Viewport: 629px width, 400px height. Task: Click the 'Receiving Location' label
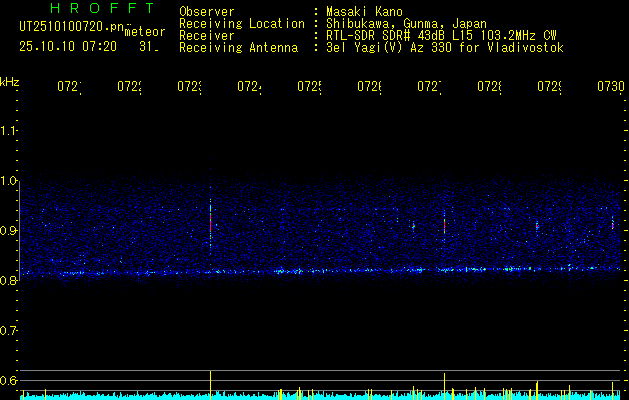[x=242, y=23]
